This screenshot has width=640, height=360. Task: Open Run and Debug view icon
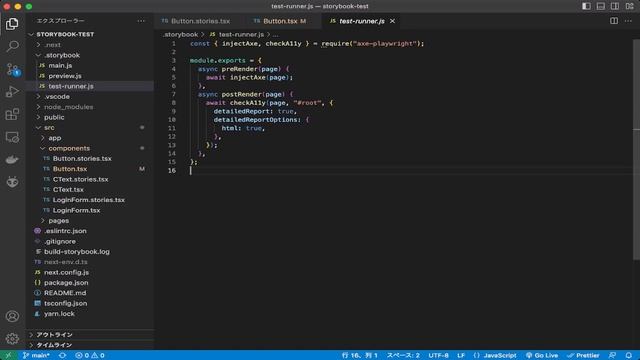(12, 92)
